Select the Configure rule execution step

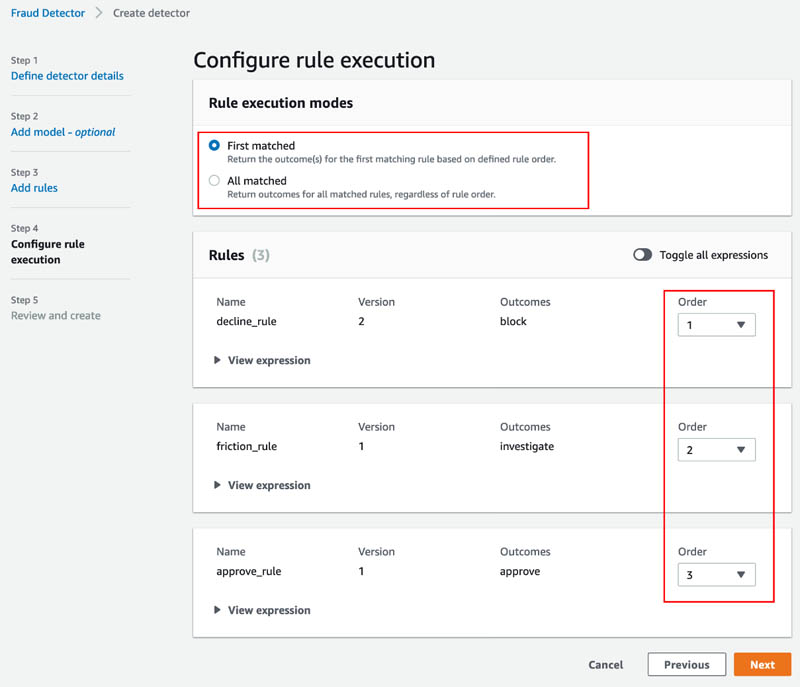click(x=48, y=252)
